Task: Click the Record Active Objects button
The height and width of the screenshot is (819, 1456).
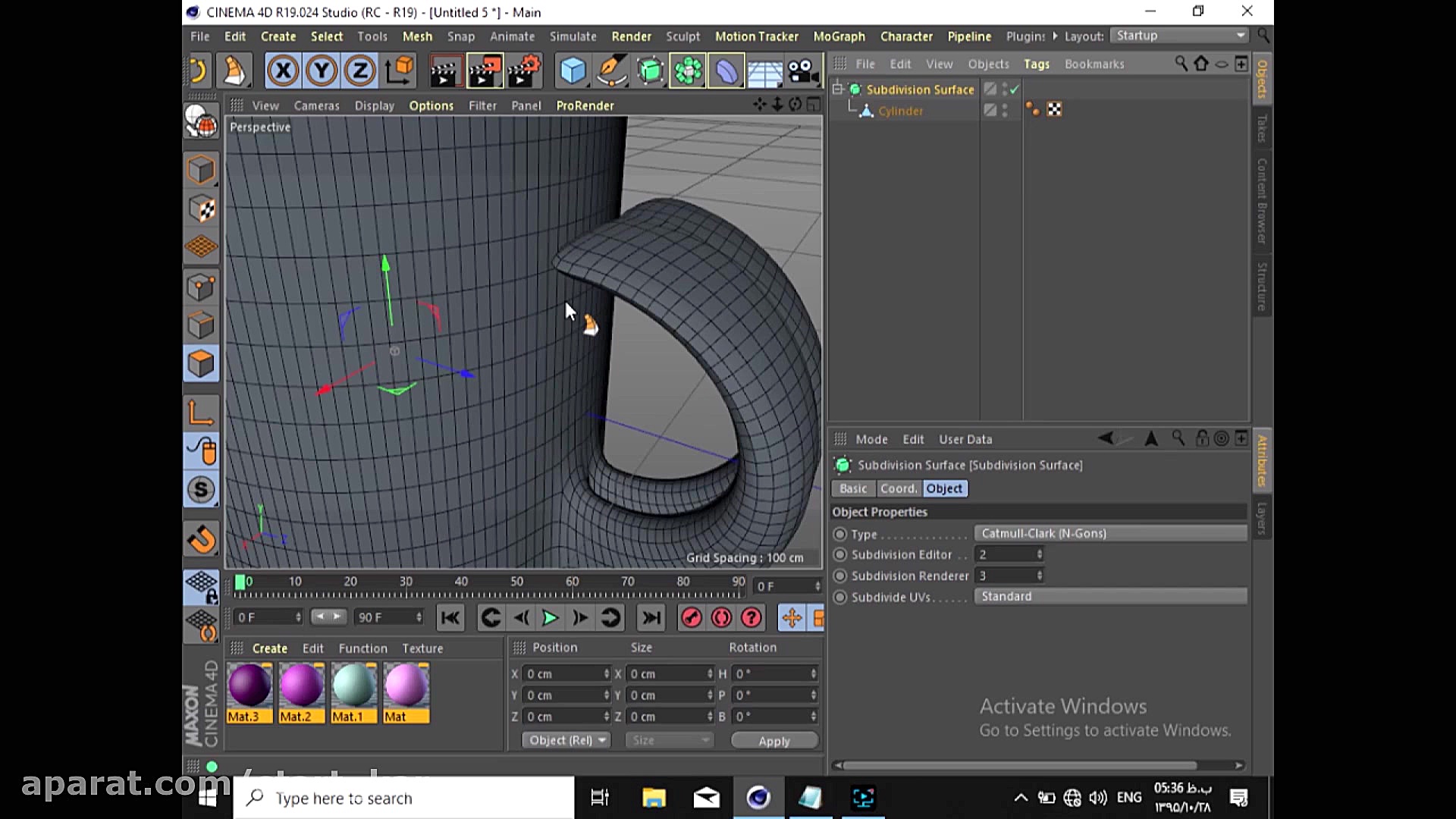Action: (691, 618)
